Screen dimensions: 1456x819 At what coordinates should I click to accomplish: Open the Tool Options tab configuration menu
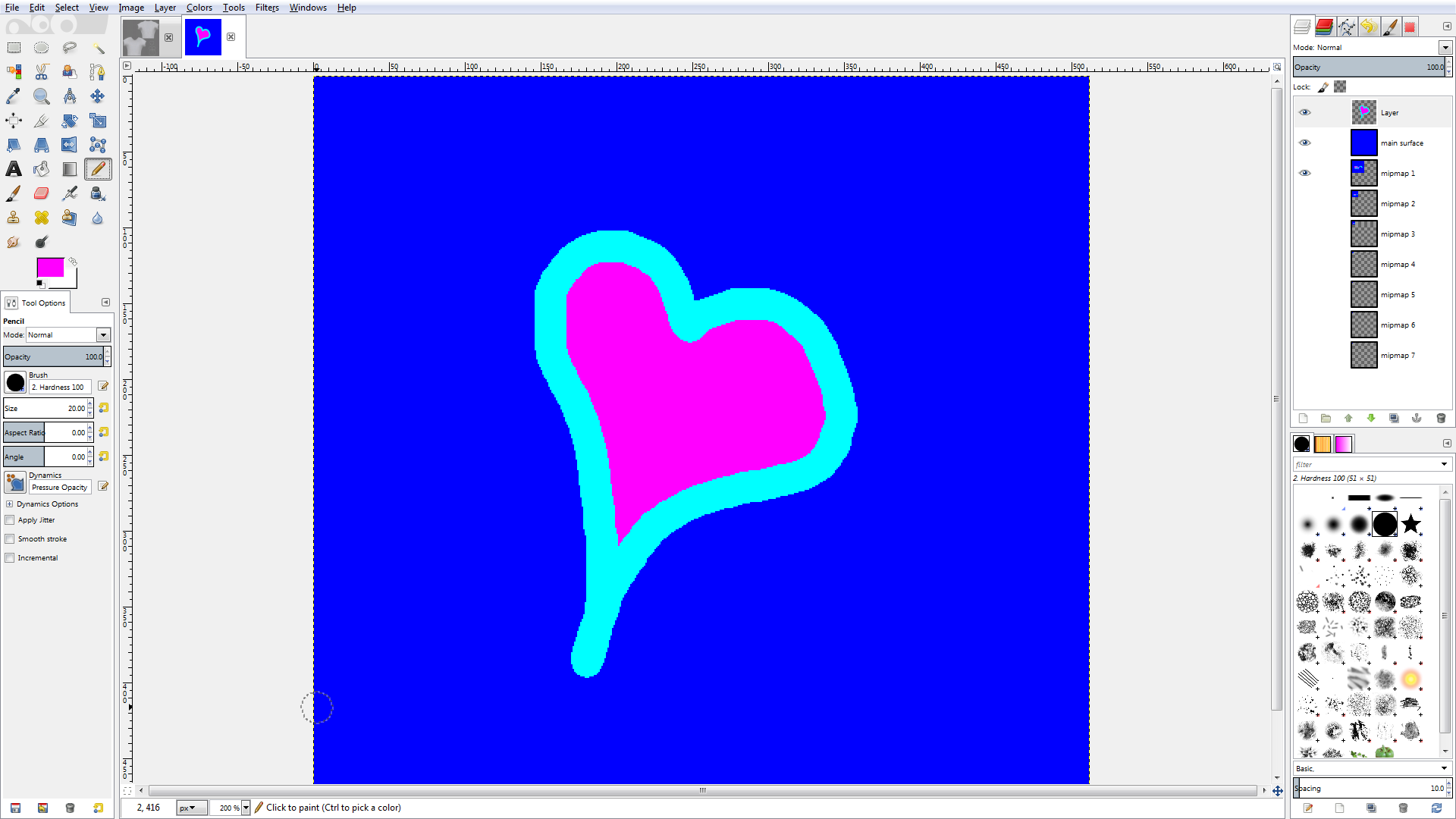(x=105, y=303)
